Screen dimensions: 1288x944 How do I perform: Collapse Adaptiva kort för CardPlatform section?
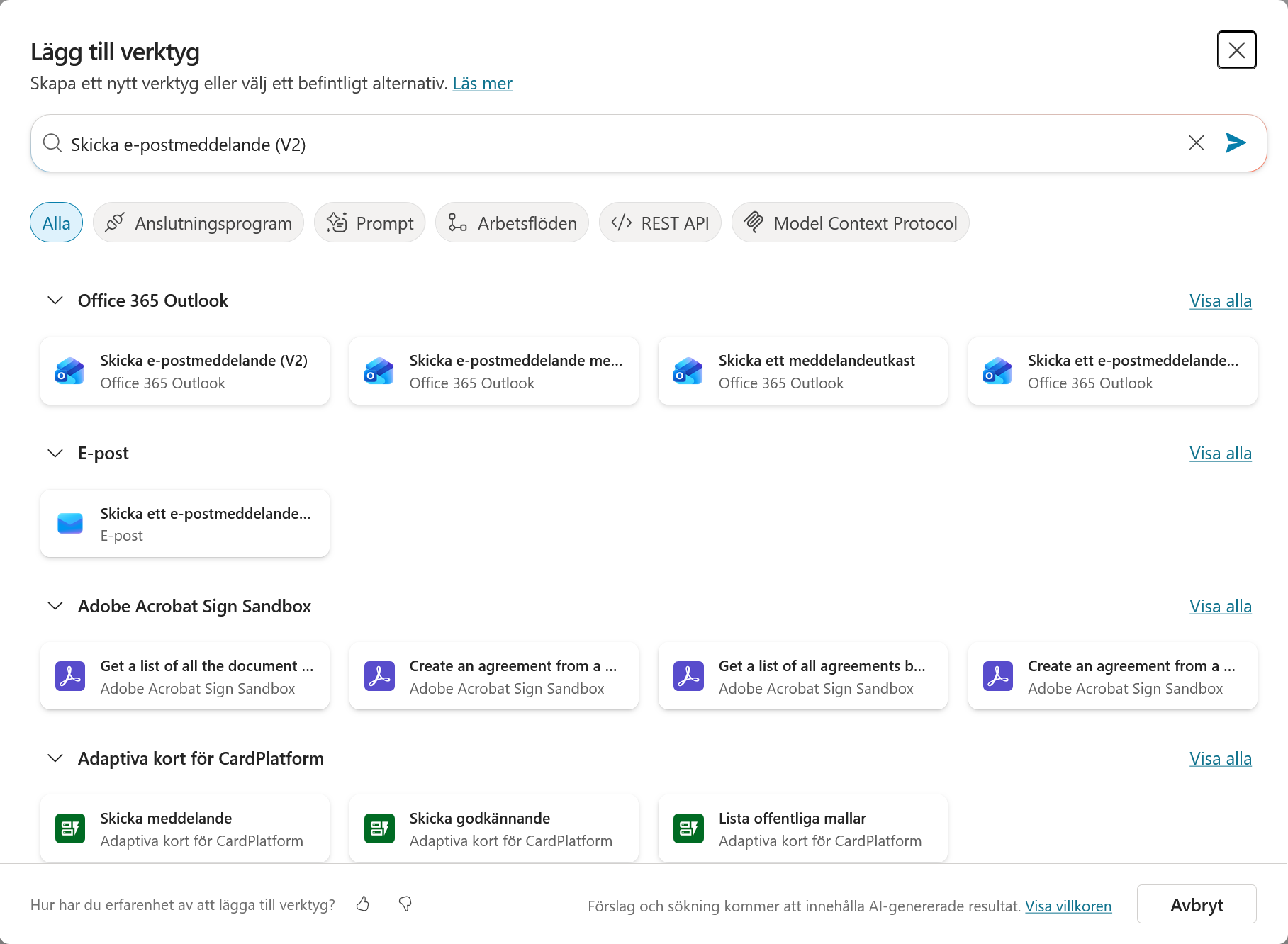coord(55,758)
